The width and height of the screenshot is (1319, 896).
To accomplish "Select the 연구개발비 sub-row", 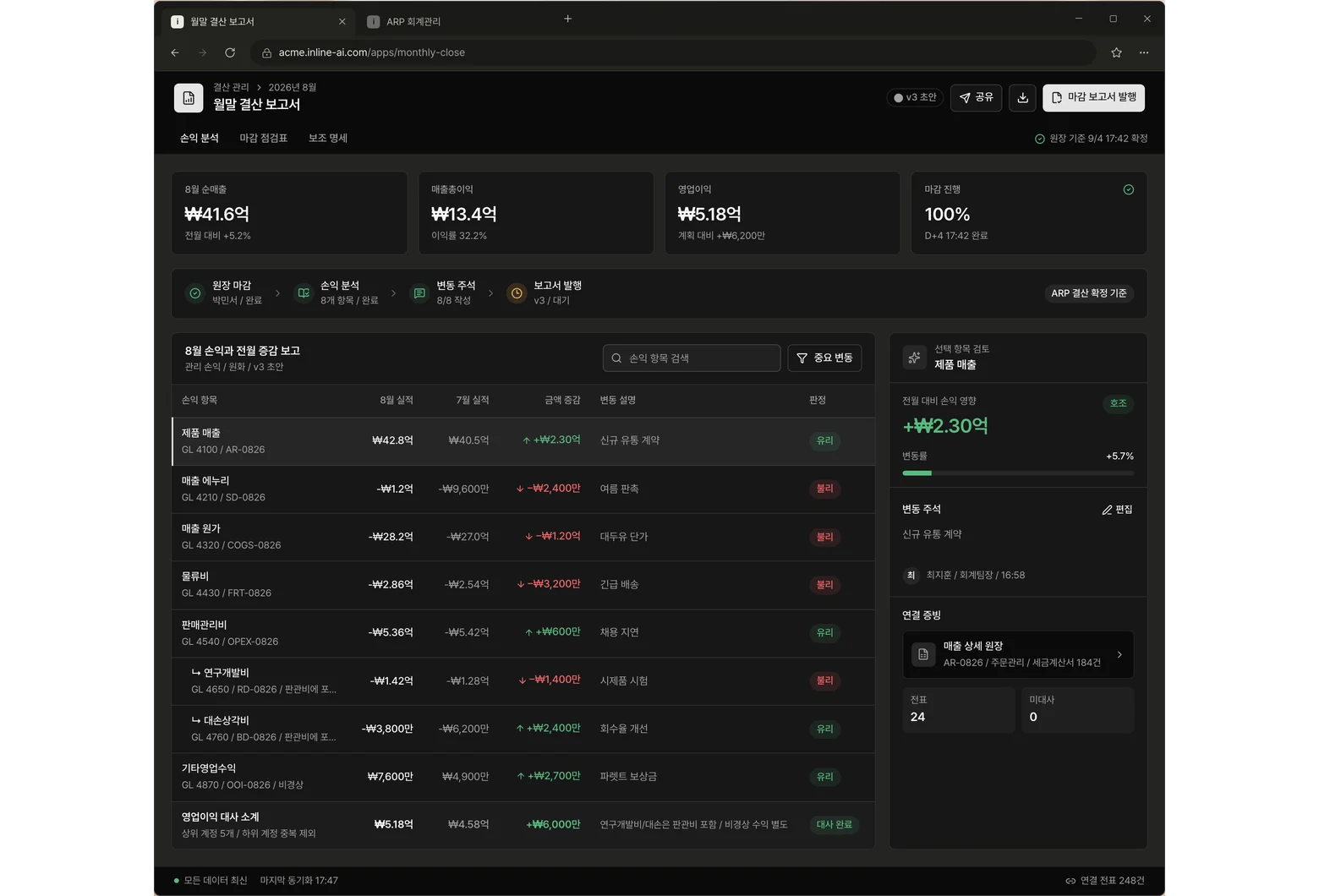I will click(x=523, y=681).
